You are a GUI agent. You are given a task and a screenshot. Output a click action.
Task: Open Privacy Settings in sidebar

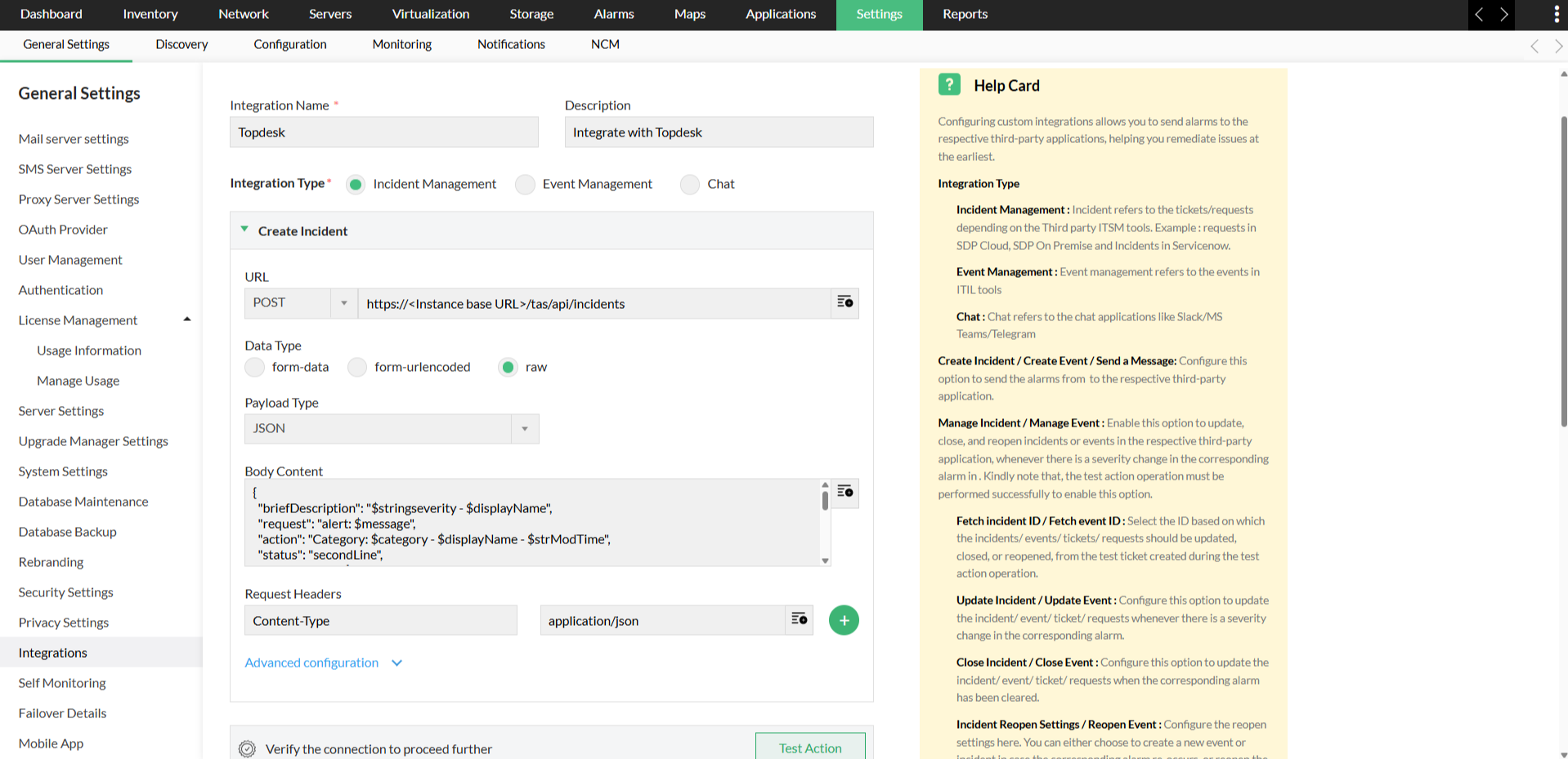(64, 623)
